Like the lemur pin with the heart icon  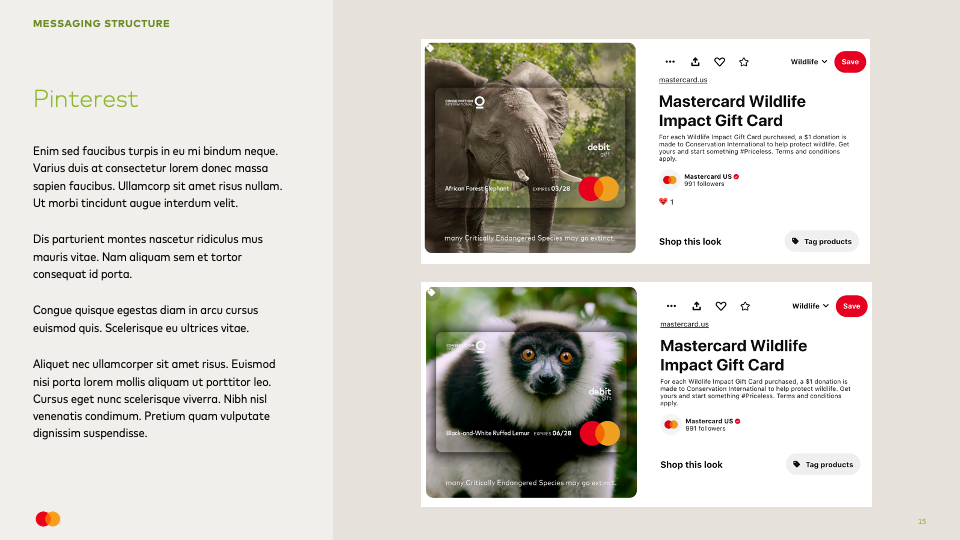[721, 306]
